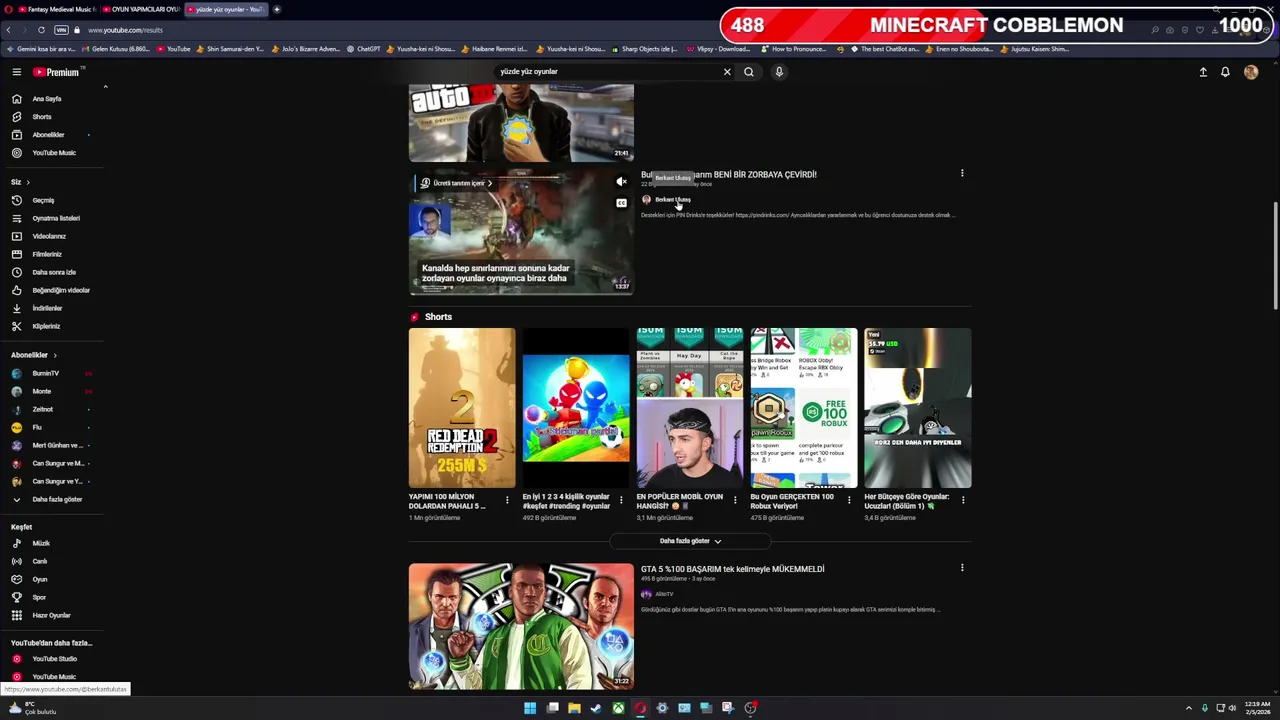The height and width of the screenshot is (720, 1280).
Task: Expand the Siz section
Action: (21, 182)
